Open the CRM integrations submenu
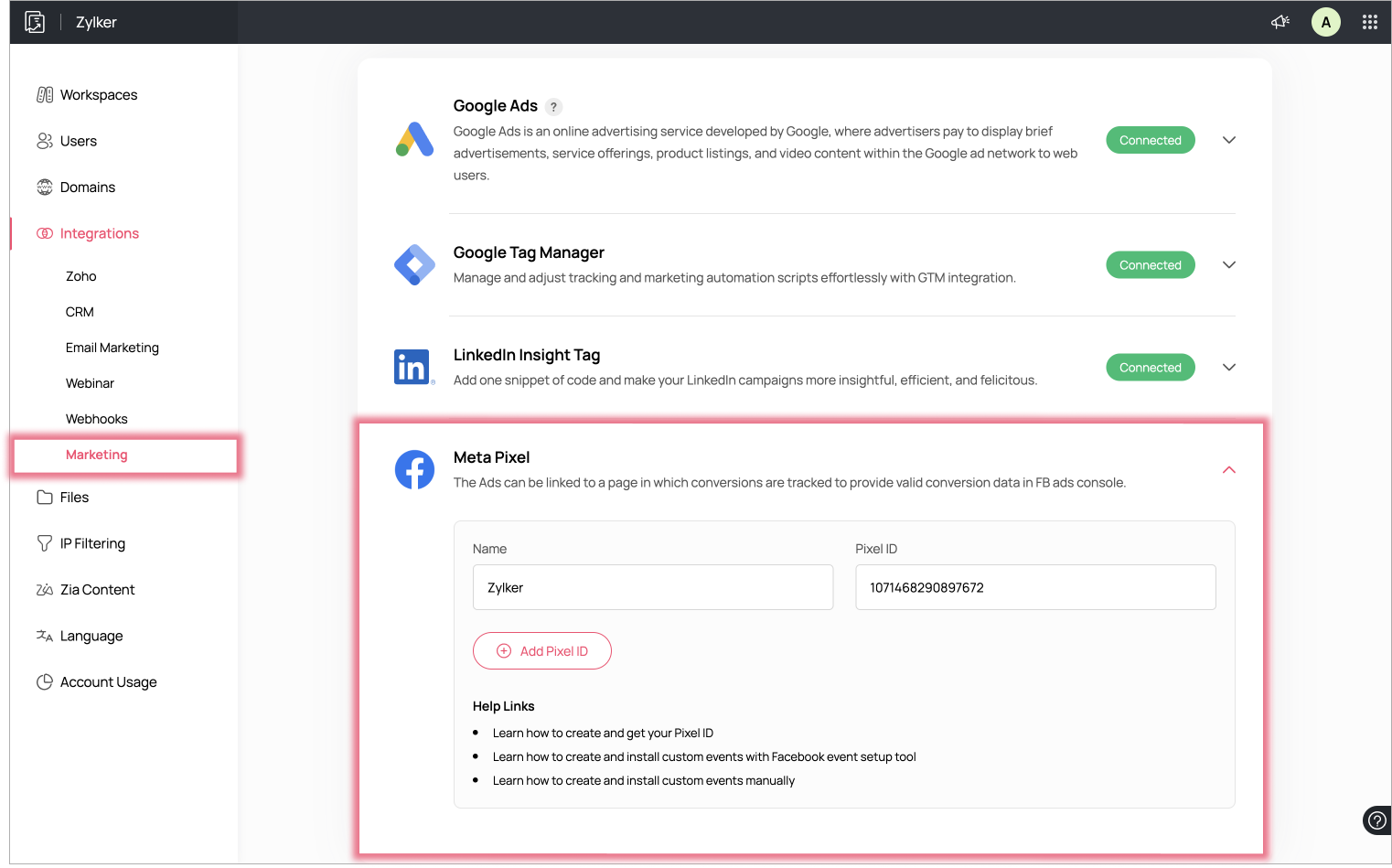The width and height of the screenshot is (1392, 868). (x=80, y=312)
